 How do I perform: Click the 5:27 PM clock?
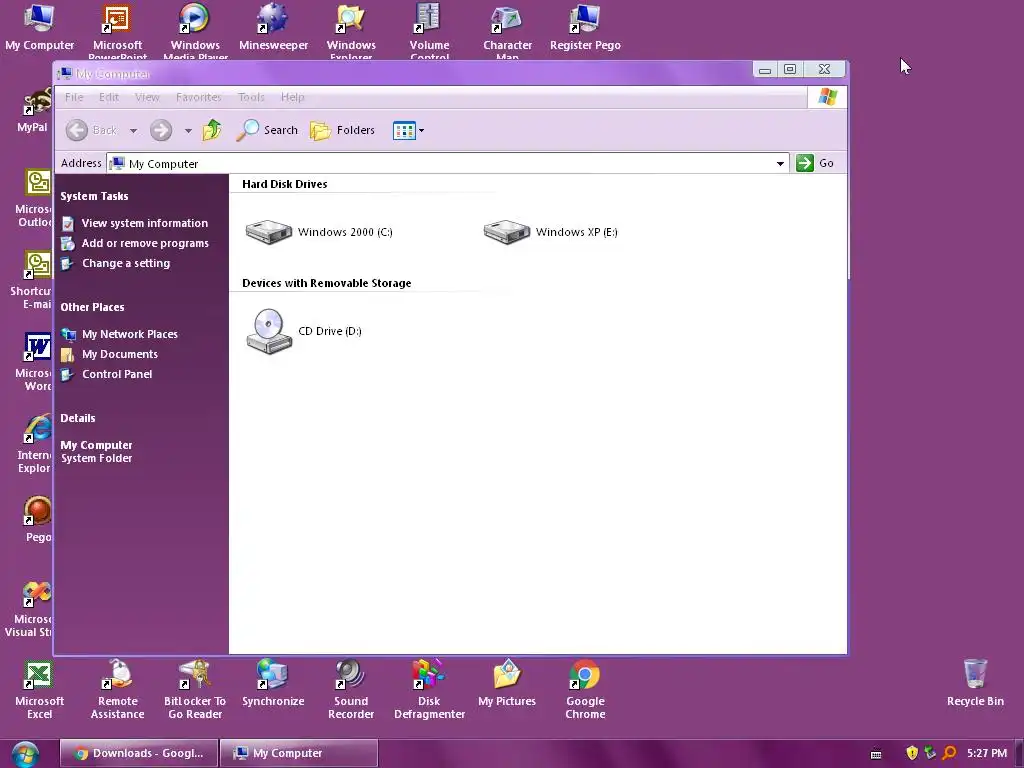tap(987, 753)
